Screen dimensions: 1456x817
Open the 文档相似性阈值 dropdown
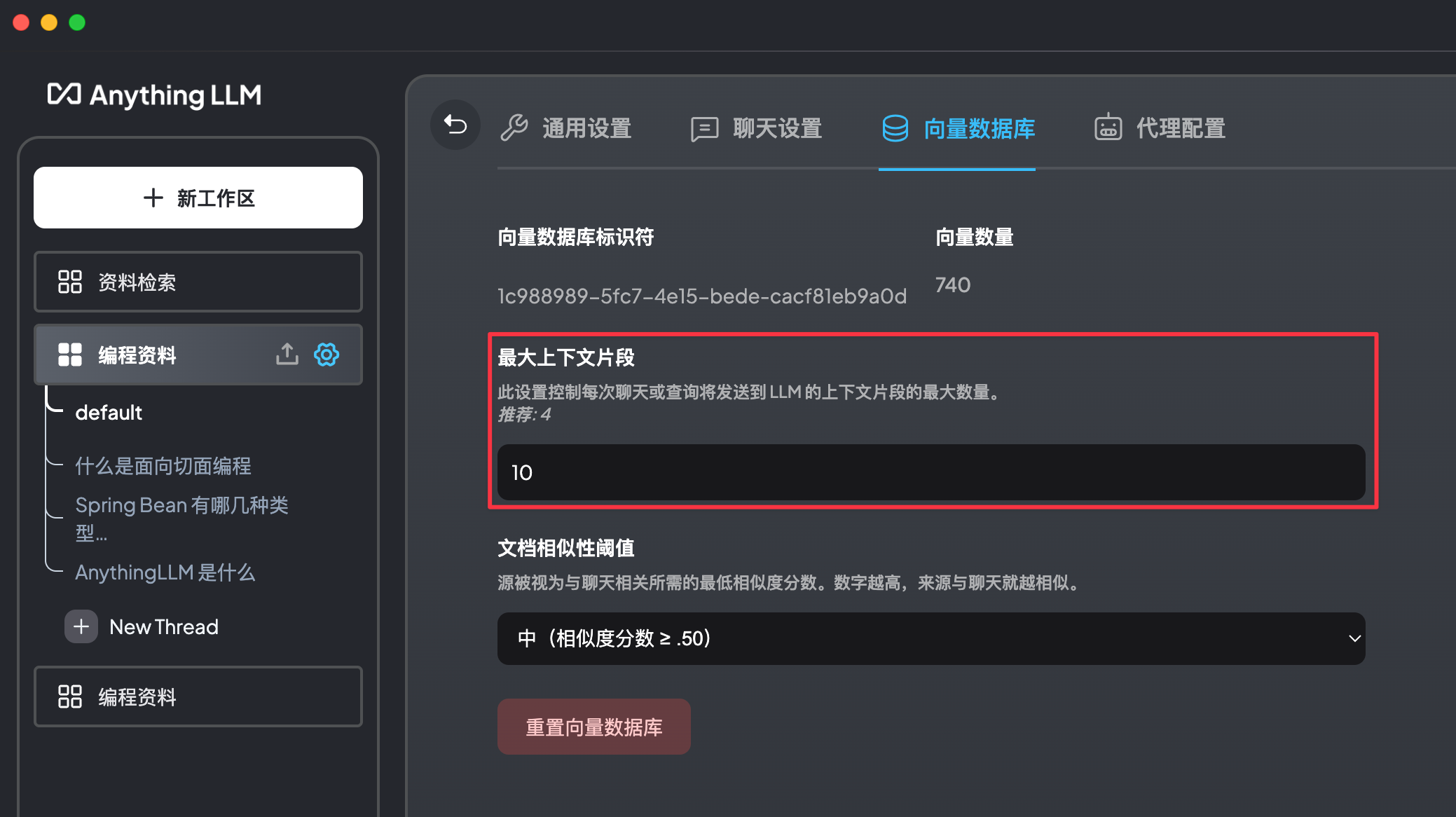(x=931, y=638)
